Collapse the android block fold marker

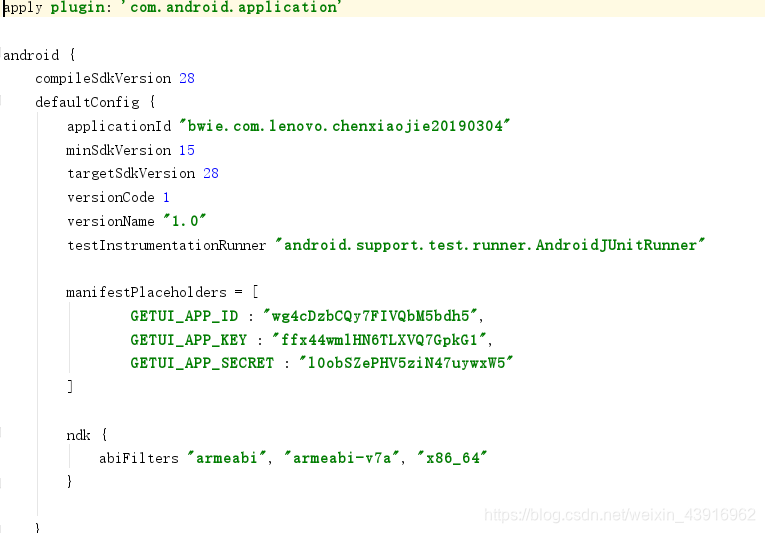[x=1, y=52]
